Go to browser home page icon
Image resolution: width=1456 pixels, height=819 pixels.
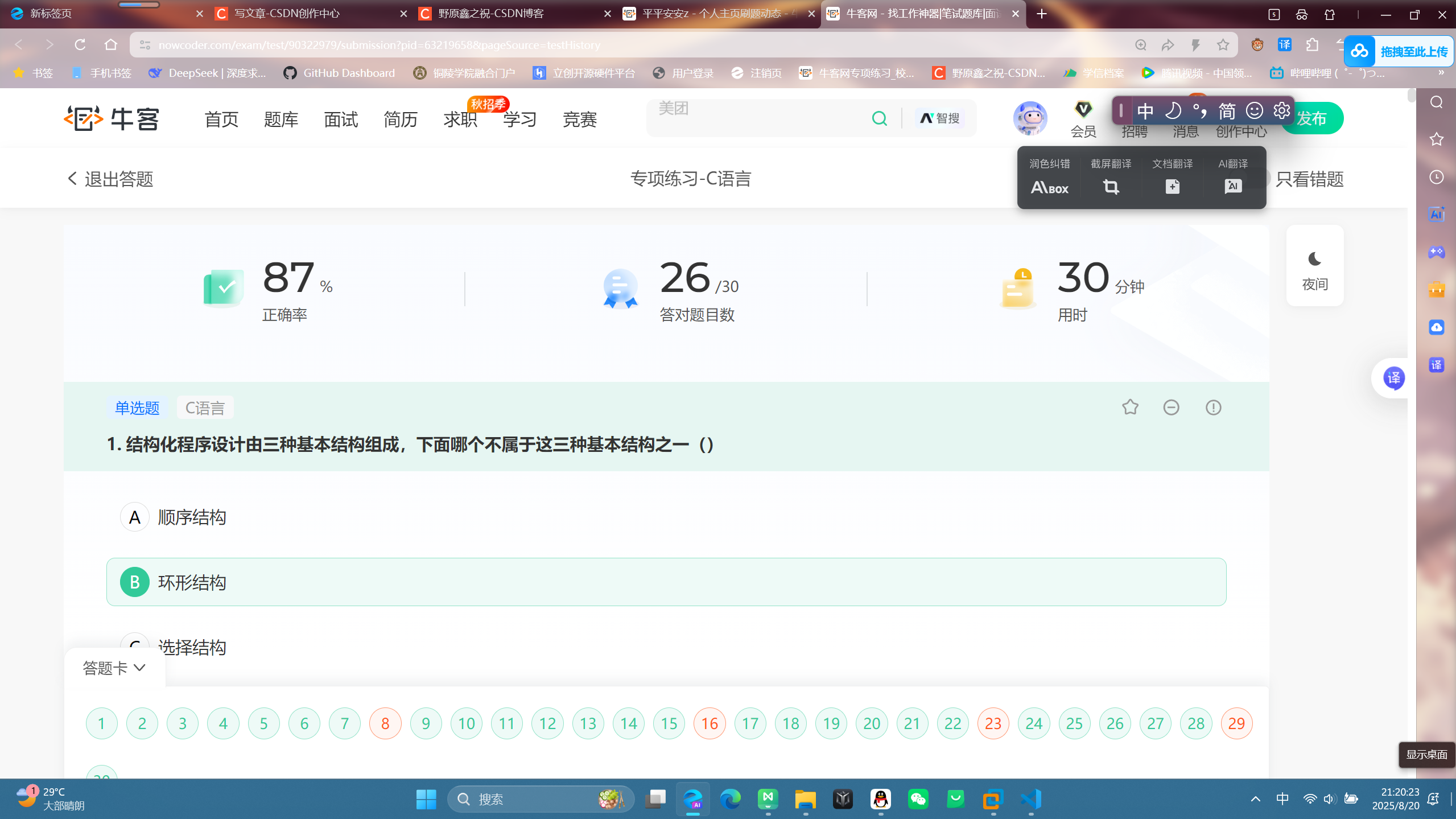coord(110,44)
